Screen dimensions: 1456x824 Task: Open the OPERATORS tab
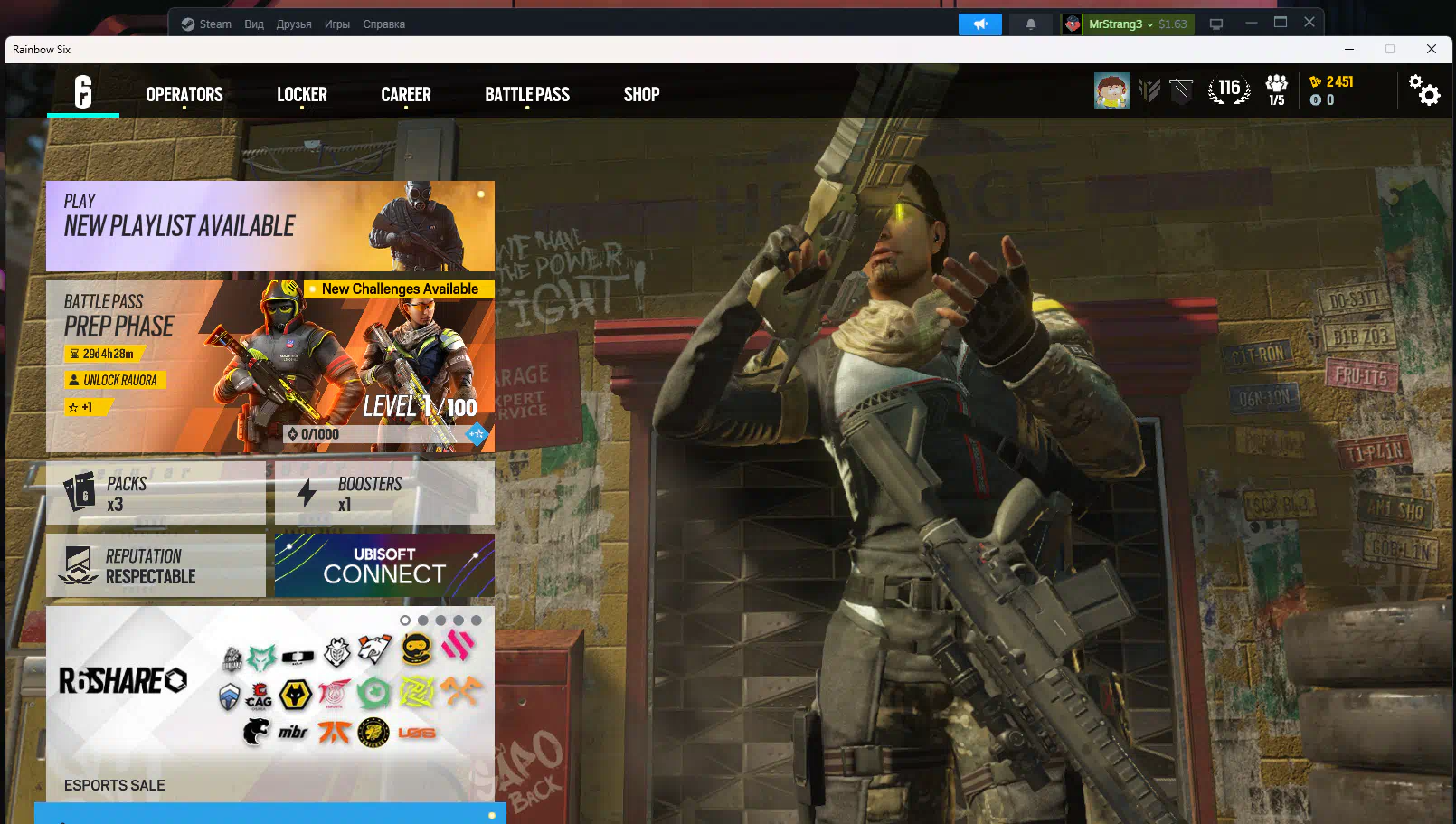[184, 94]
